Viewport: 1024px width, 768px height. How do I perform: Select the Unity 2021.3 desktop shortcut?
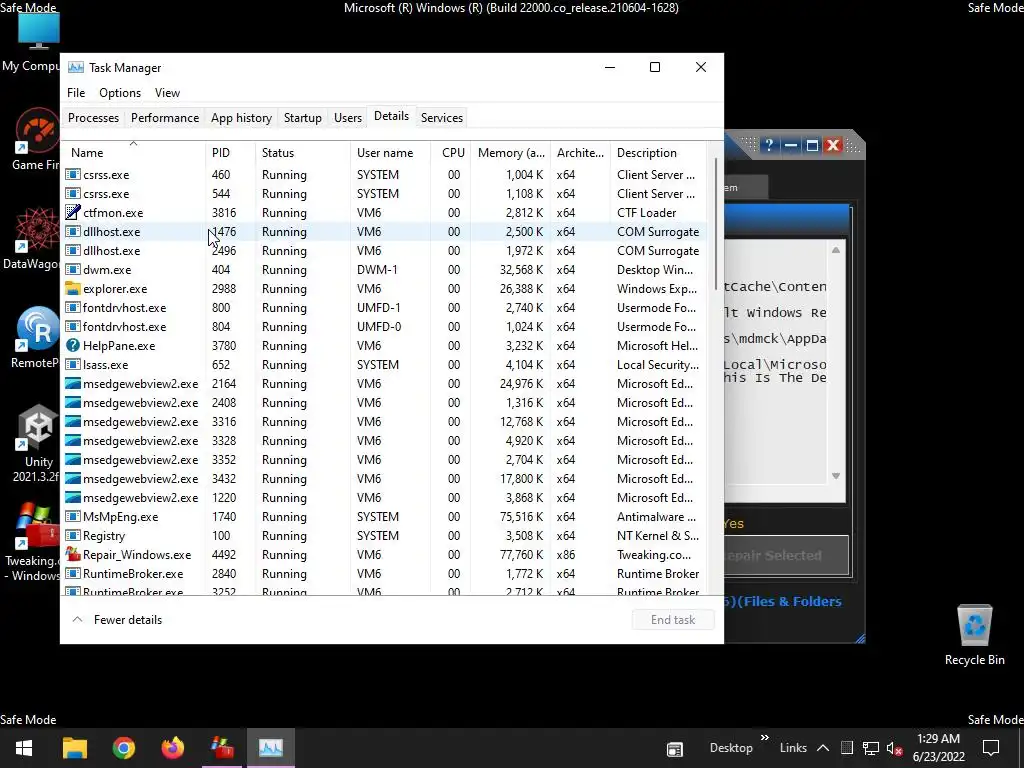(36, 443)
